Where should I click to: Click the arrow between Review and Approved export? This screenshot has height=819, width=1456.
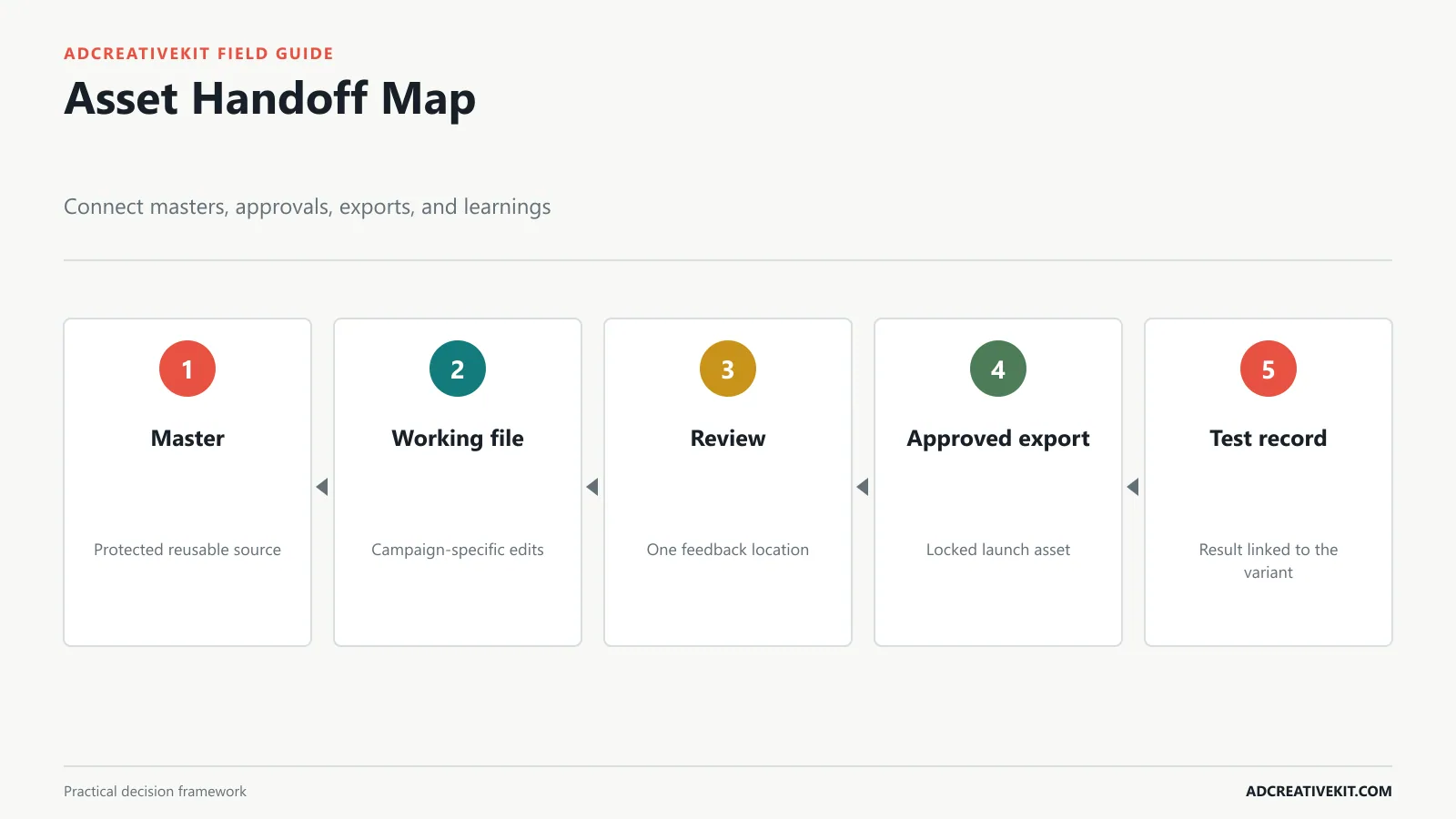point(863,487)
